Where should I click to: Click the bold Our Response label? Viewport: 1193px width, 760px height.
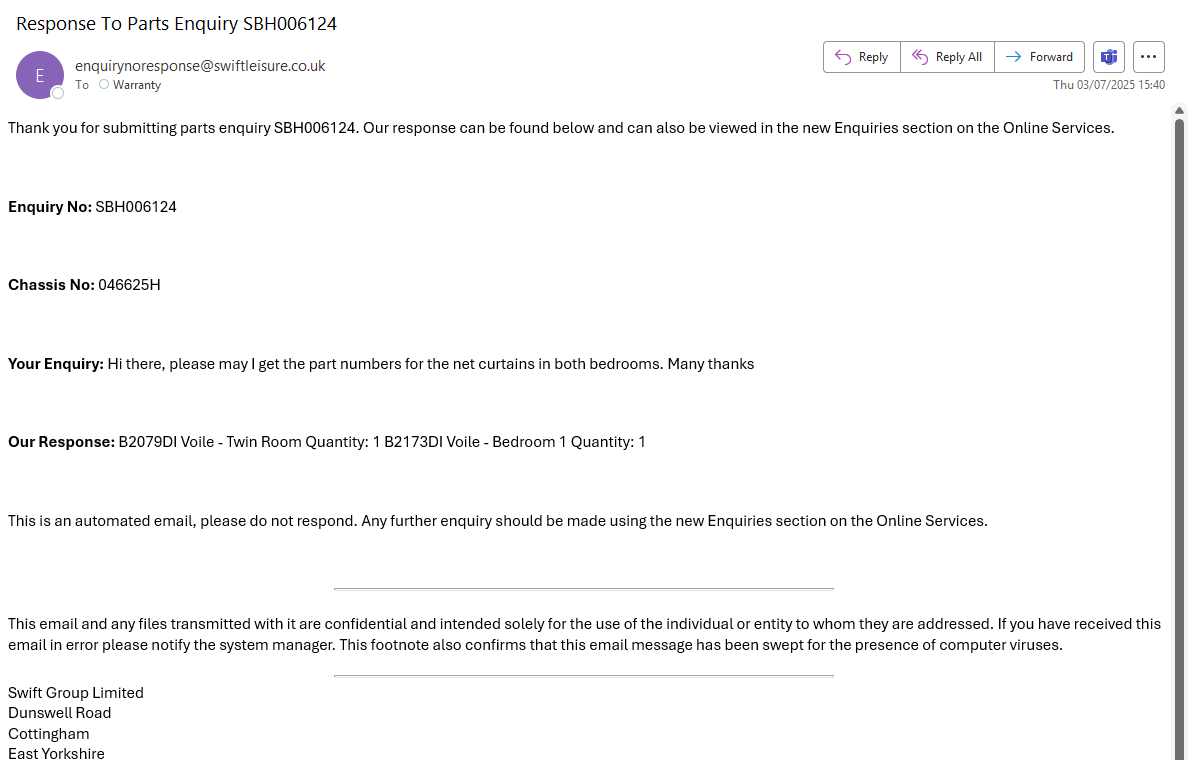tap(62, 442)
